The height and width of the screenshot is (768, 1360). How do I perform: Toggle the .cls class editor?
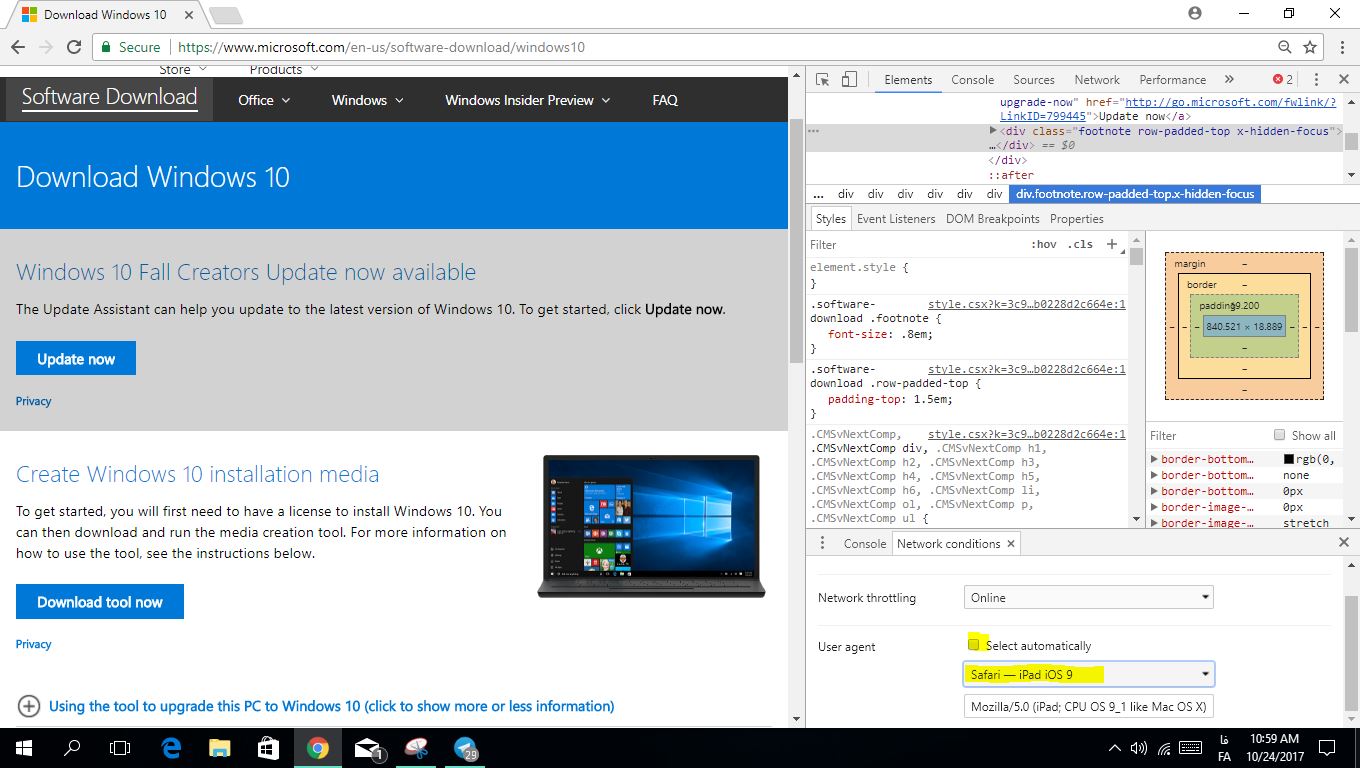click(x=1080, y=244)
